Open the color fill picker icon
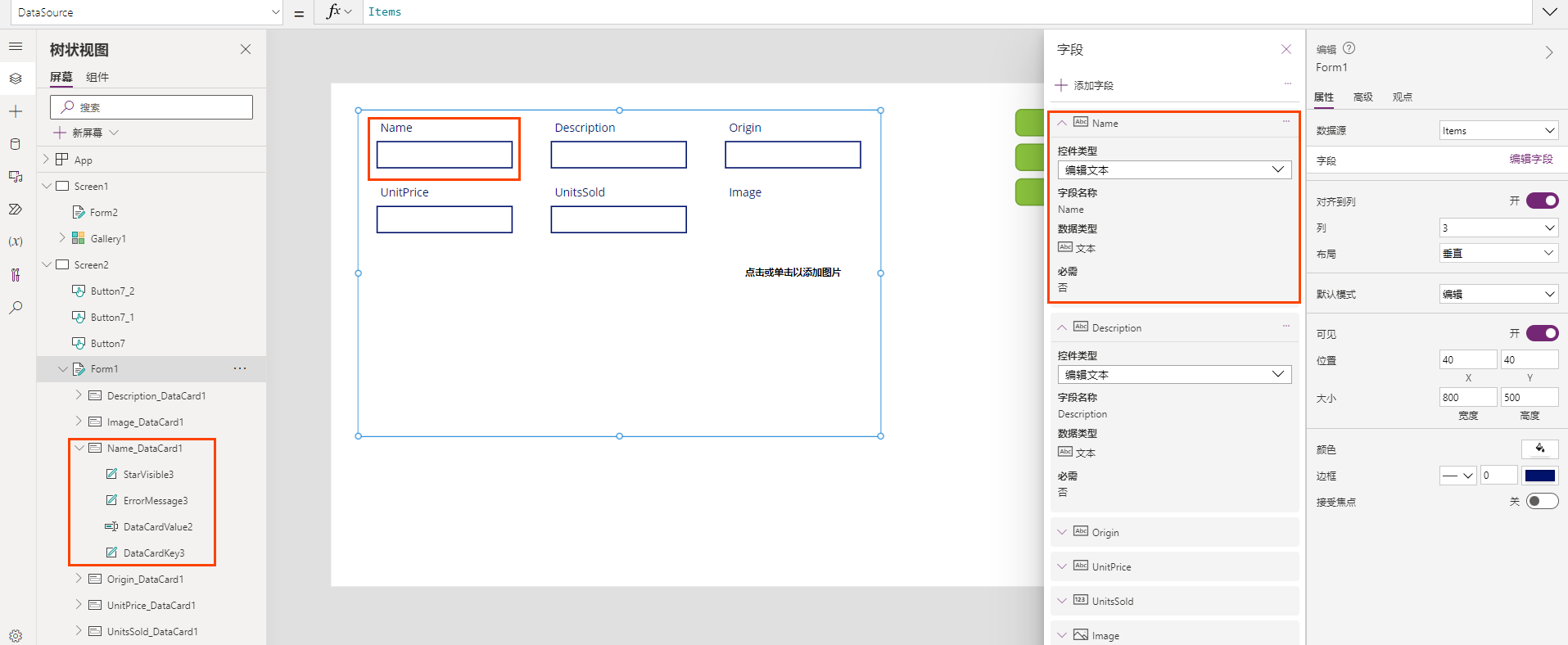This screenshot has width=1568, height=645. coord(1540,449)
